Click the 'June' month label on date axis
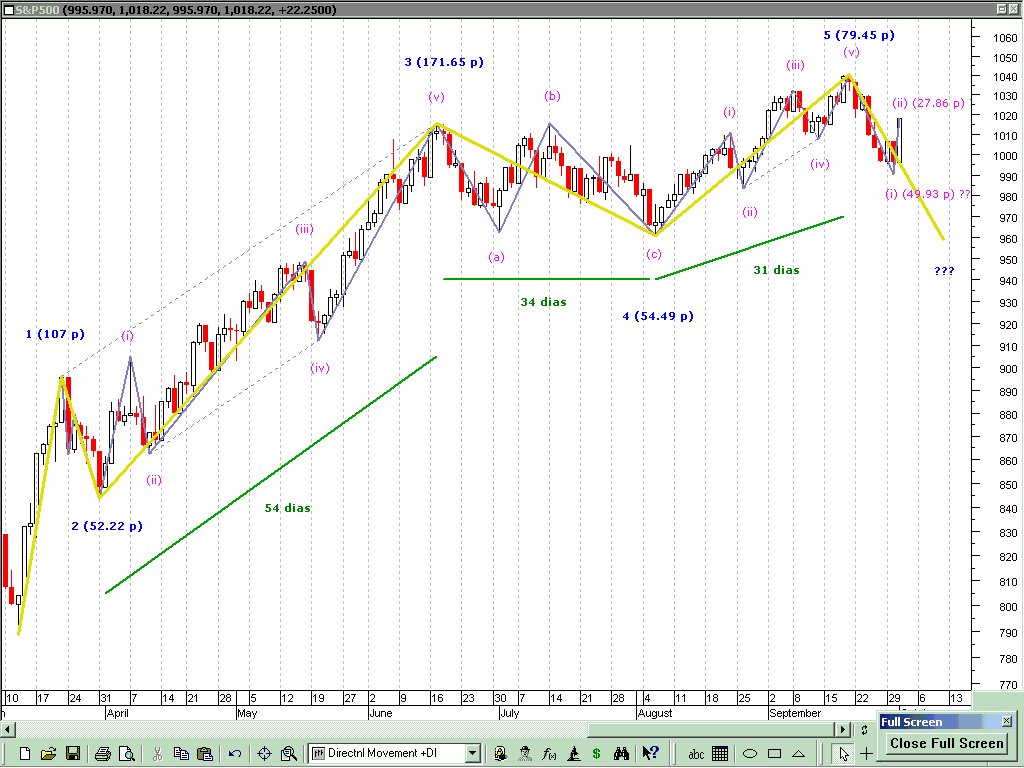The width and height of the screenshot is (1024, 768). [381, 713]
